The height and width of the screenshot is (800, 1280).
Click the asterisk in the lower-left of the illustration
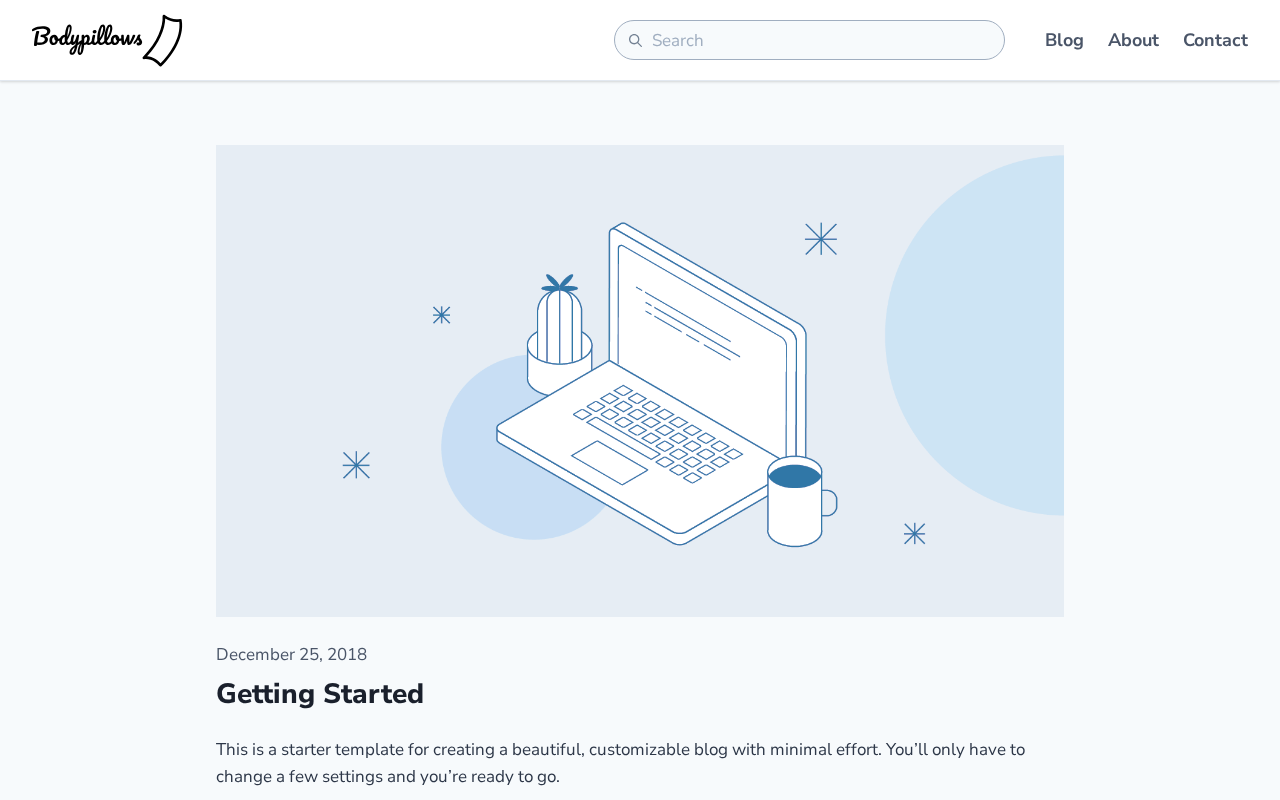click(x=356, y=465)
